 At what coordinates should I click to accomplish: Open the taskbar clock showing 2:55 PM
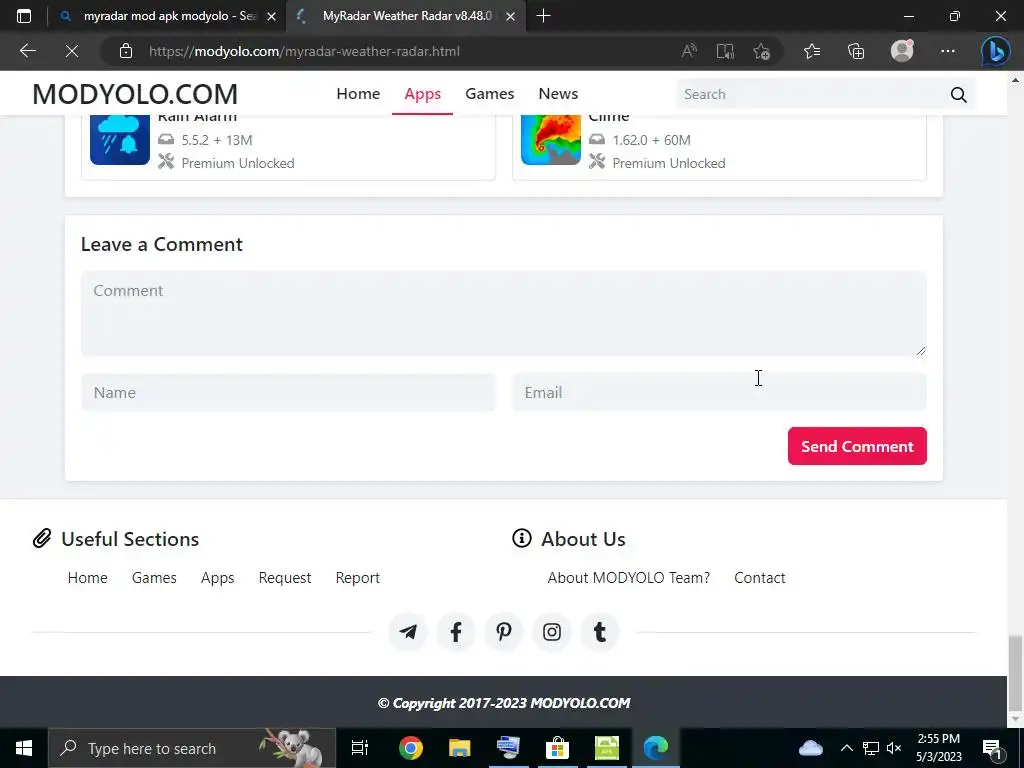938,748
